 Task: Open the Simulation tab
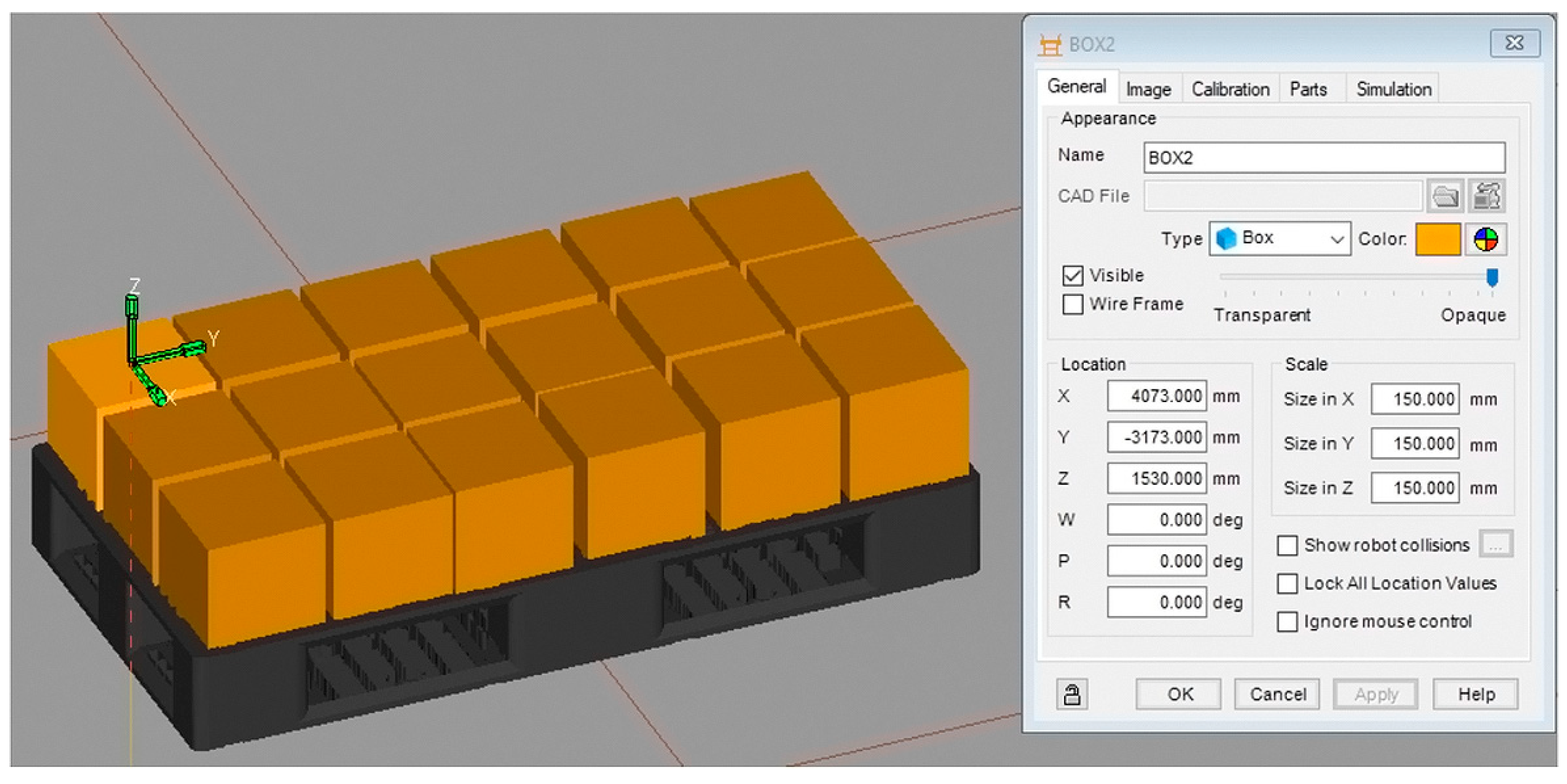[1393, 89]
